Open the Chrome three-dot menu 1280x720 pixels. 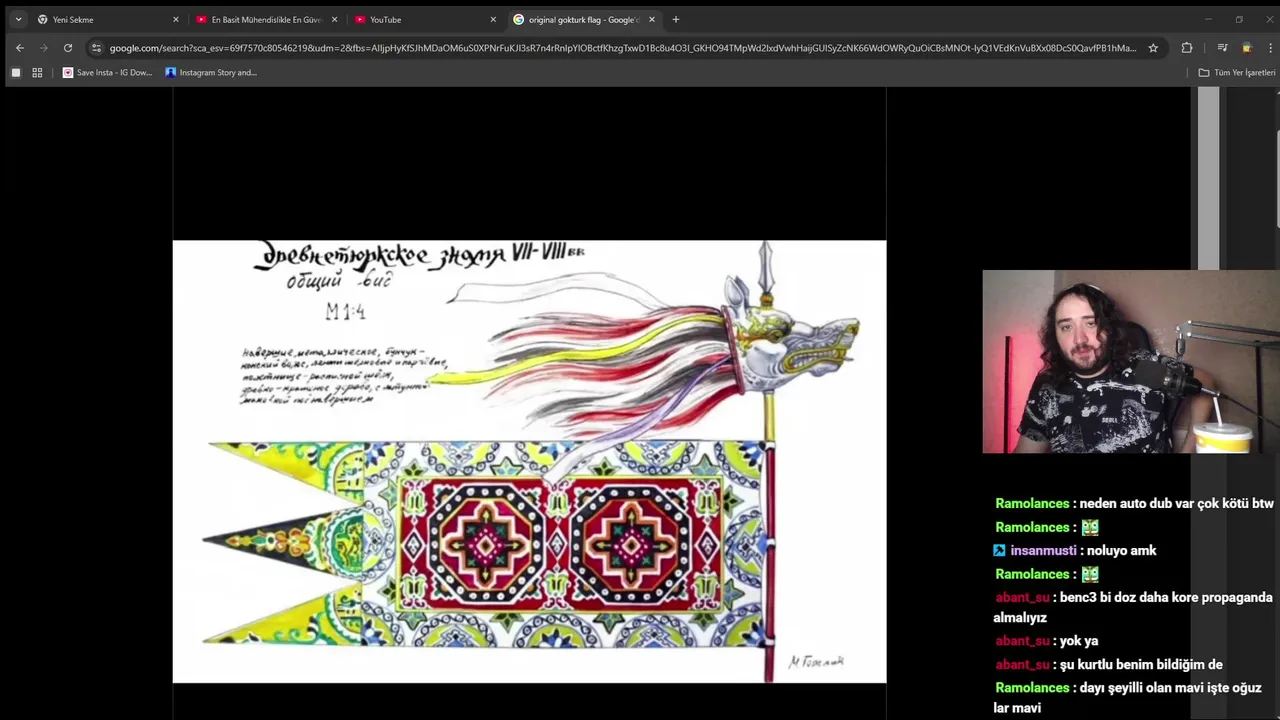click(x=1270, y=48)
